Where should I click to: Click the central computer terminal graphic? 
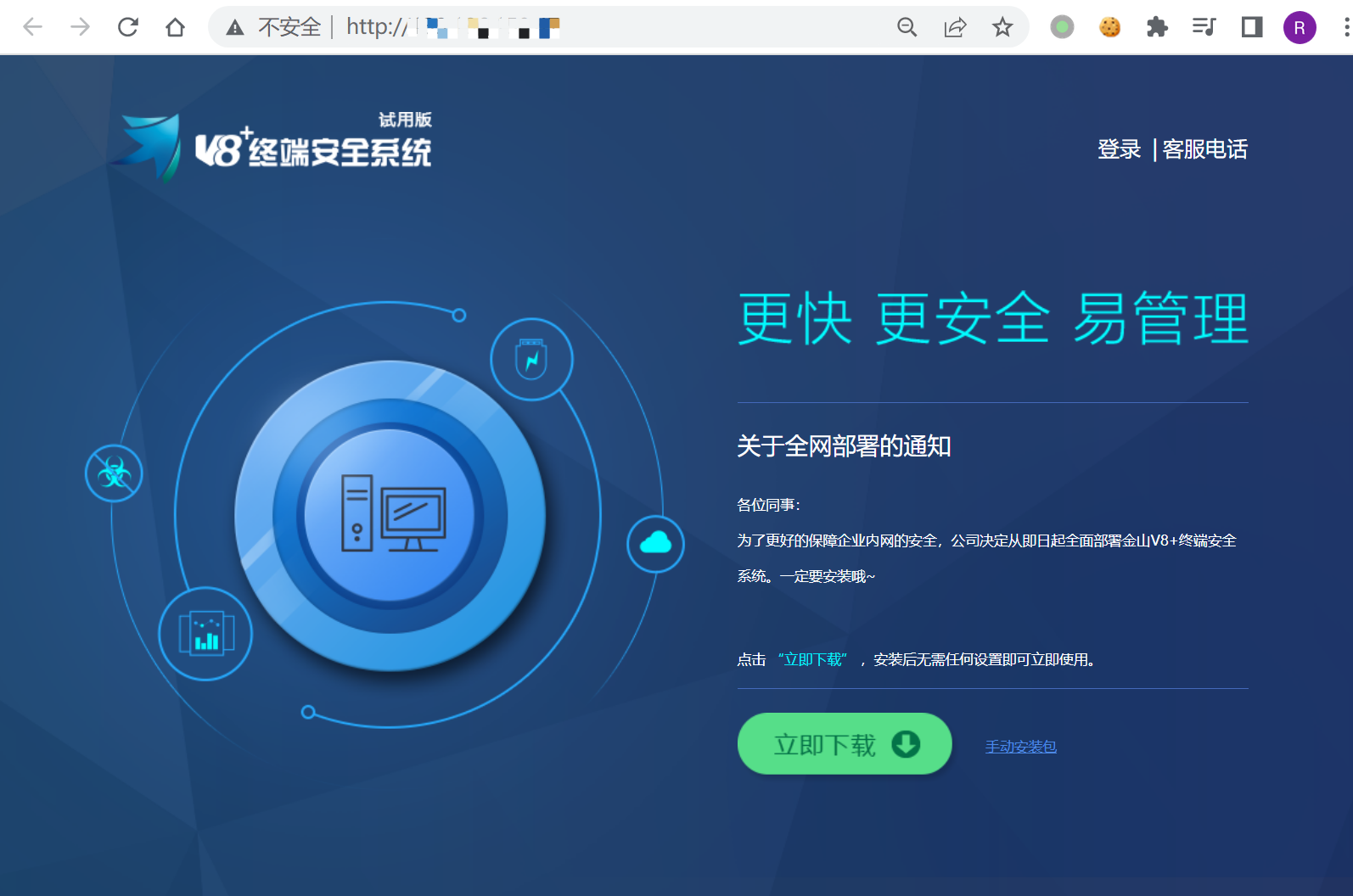tap(390, 515)
